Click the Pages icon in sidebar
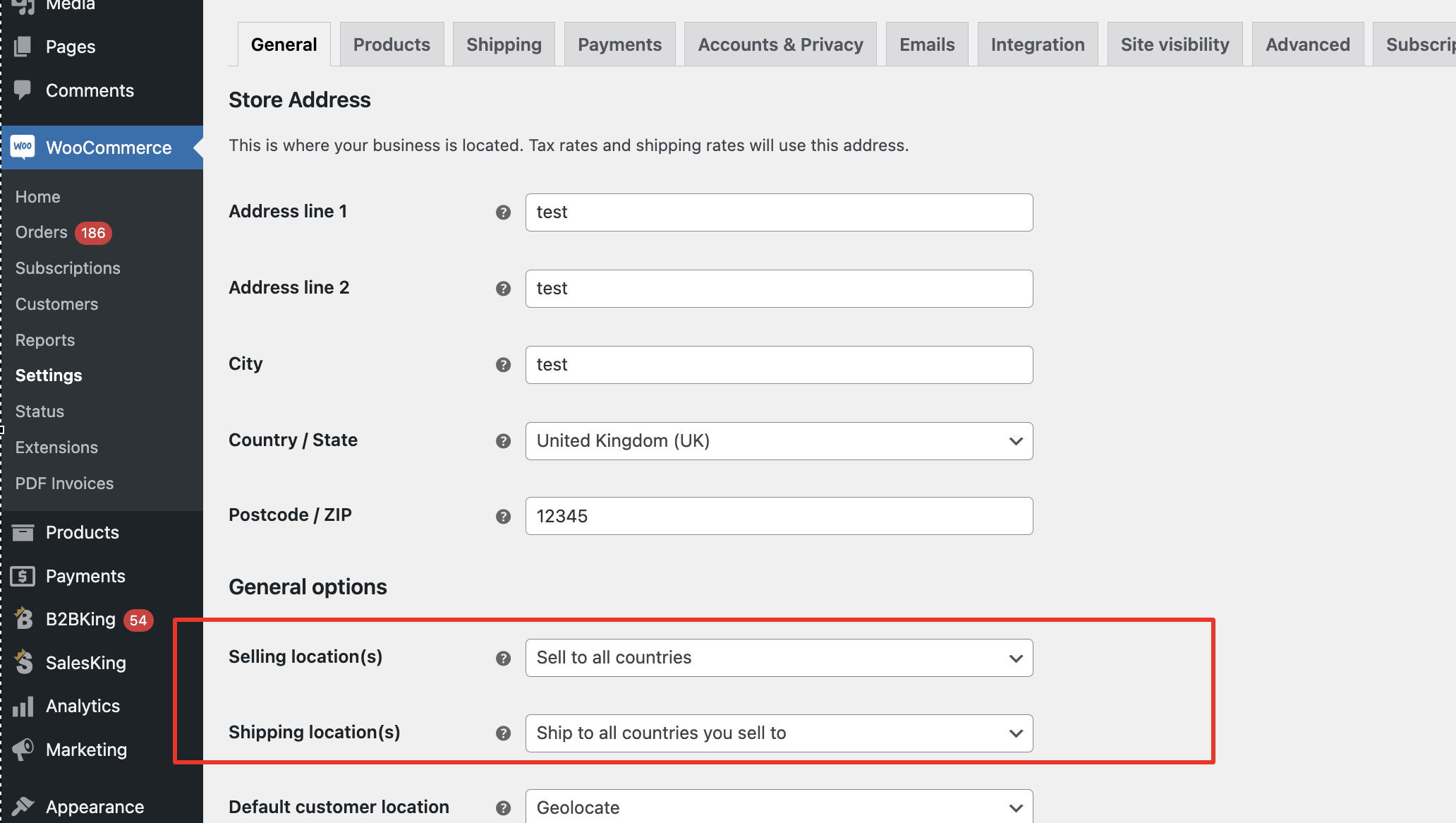Viewport: 1456px width, 823px height. pos(23,47)
